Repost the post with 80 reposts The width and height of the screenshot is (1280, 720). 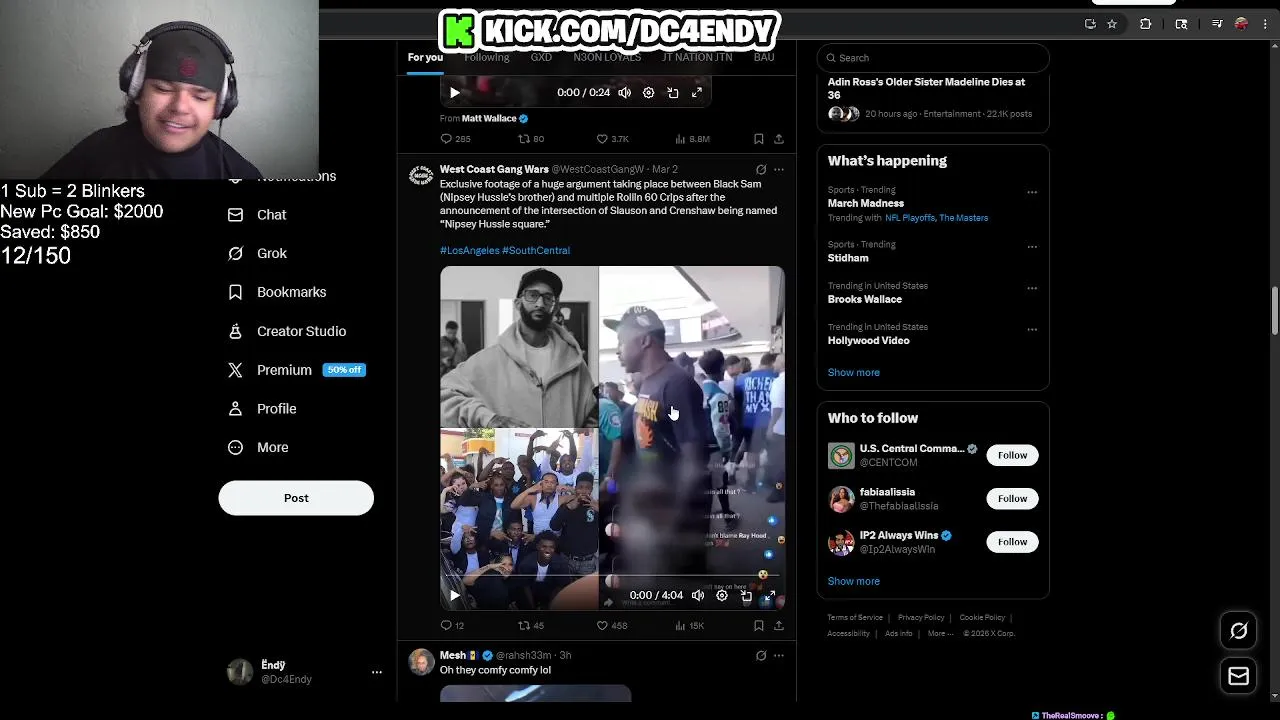(523, 139)
